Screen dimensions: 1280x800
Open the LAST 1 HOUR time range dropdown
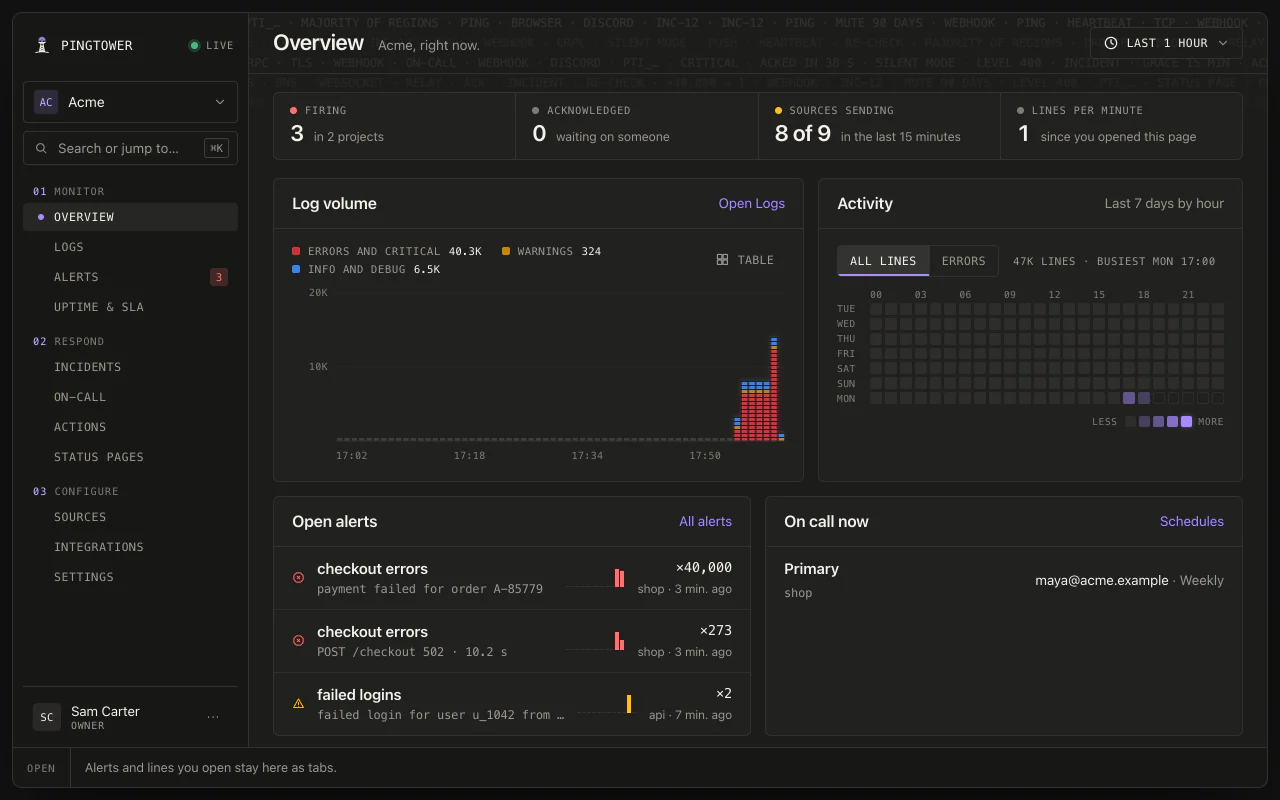(x=1166, y=43)
